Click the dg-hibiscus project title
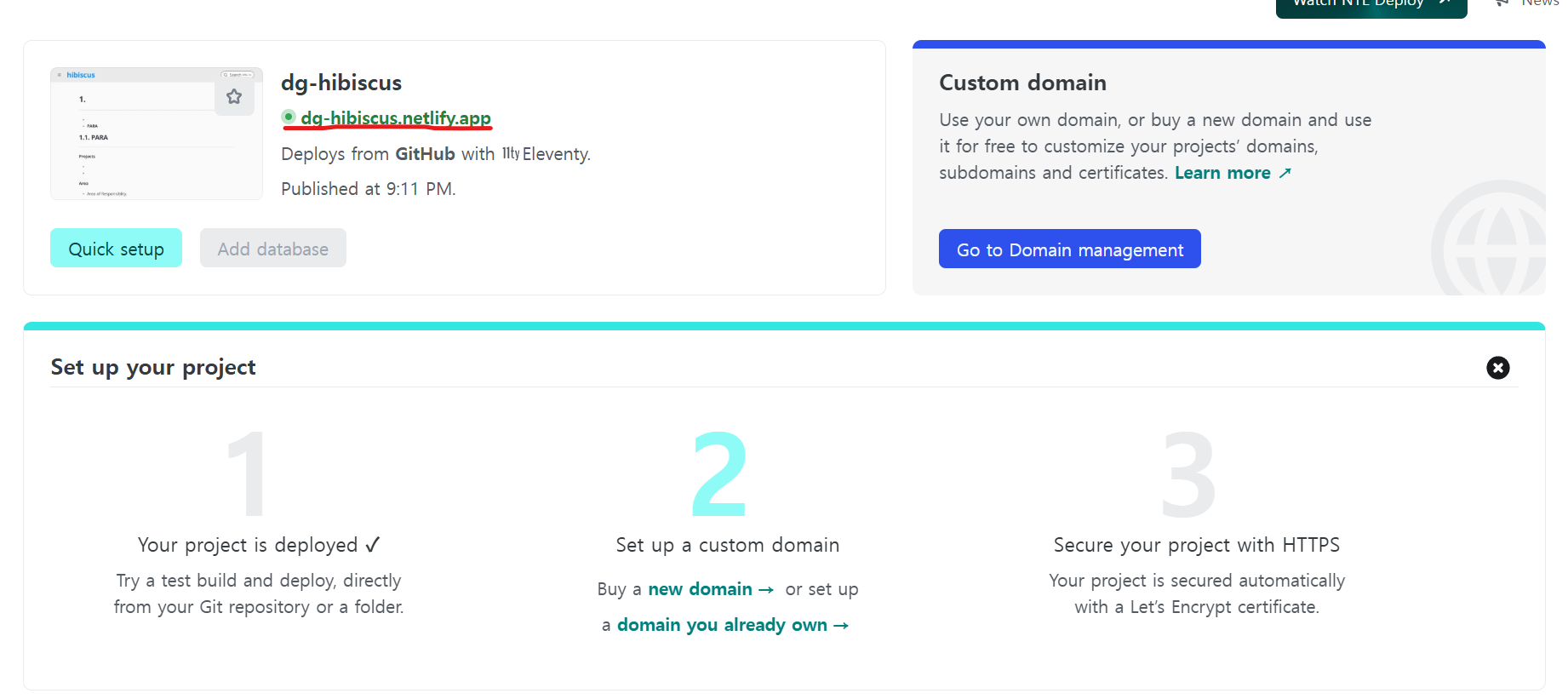 [x=341, y=83]
